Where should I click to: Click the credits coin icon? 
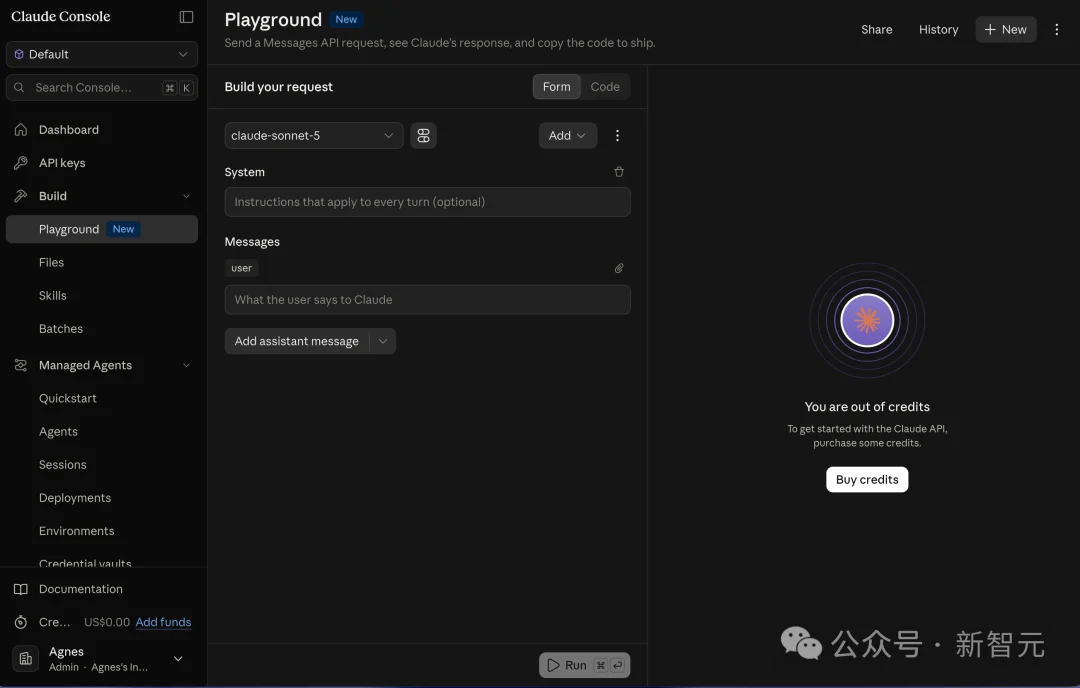pos(21,622)
